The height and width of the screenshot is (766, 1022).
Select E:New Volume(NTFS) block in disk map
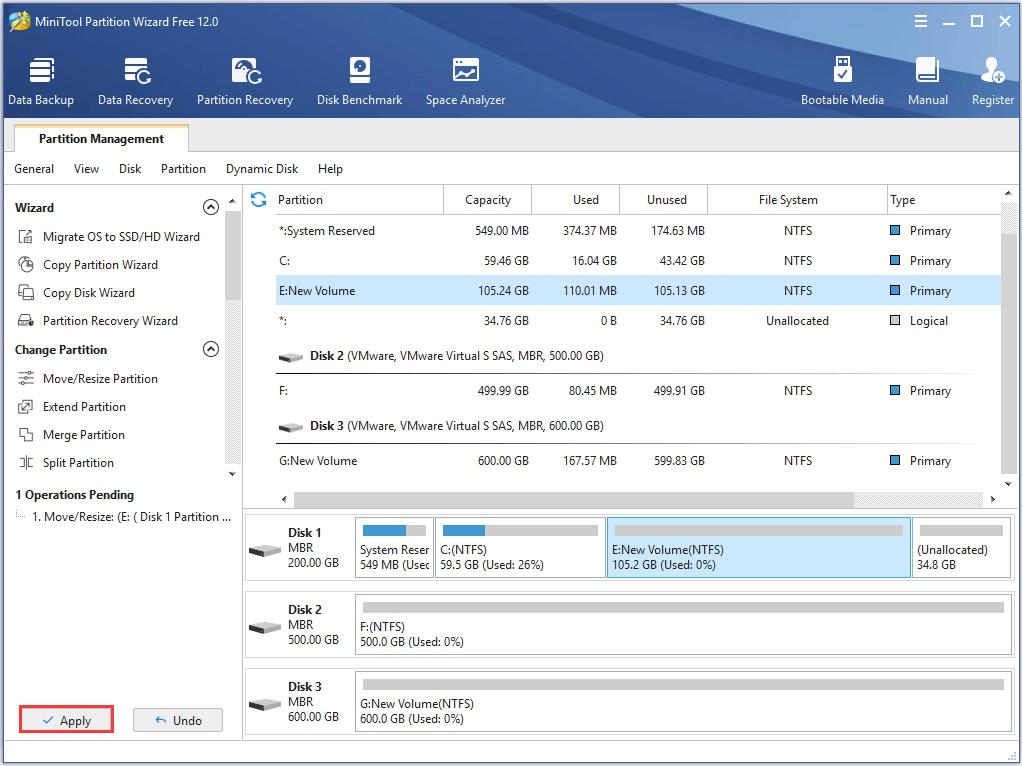pos(759,548)
